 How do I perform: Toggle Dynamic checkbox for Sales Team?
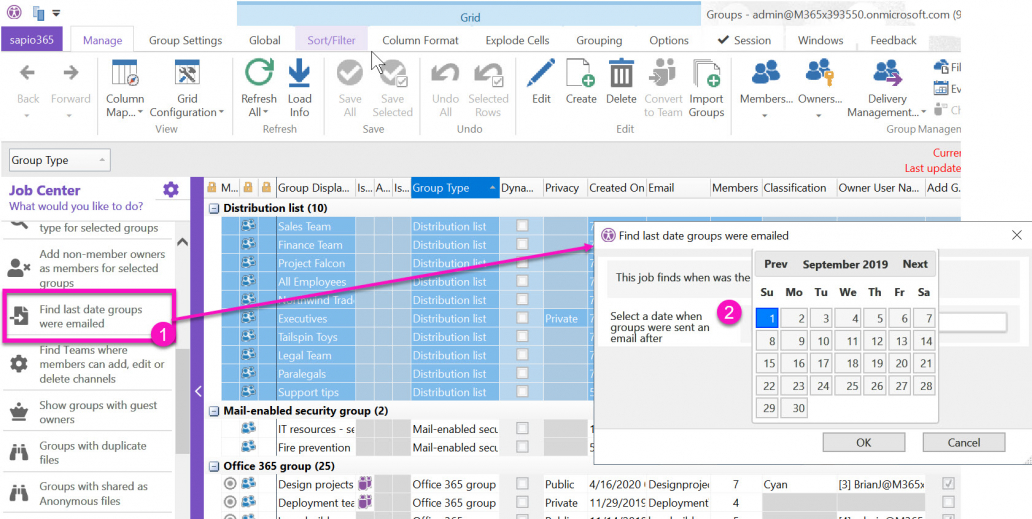522,226
